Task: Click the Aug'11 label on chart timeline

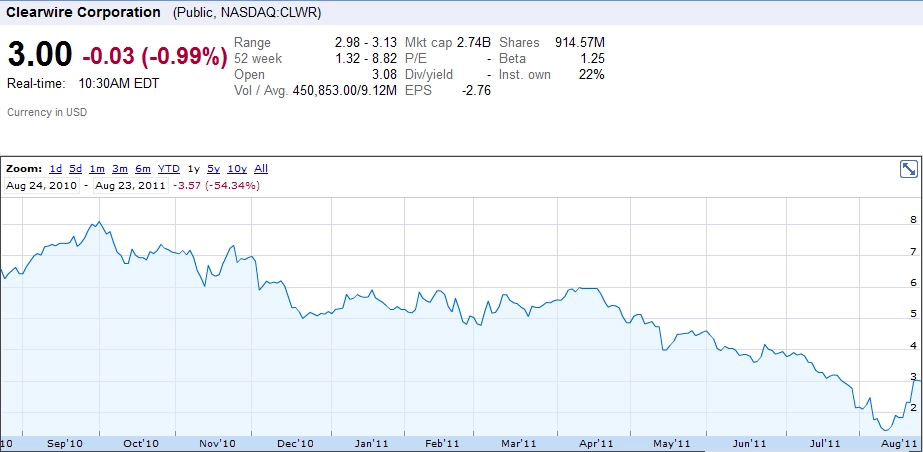Action: point(901,443)
